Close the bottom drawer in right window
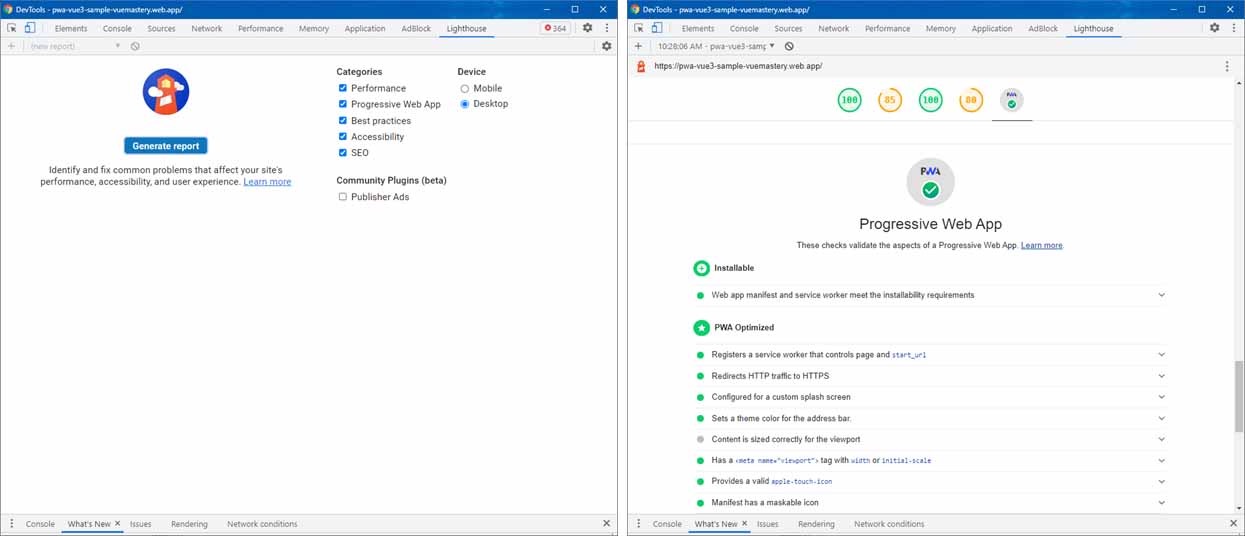The width and height of the screenshot is (1245, 536). [1233, 524]
